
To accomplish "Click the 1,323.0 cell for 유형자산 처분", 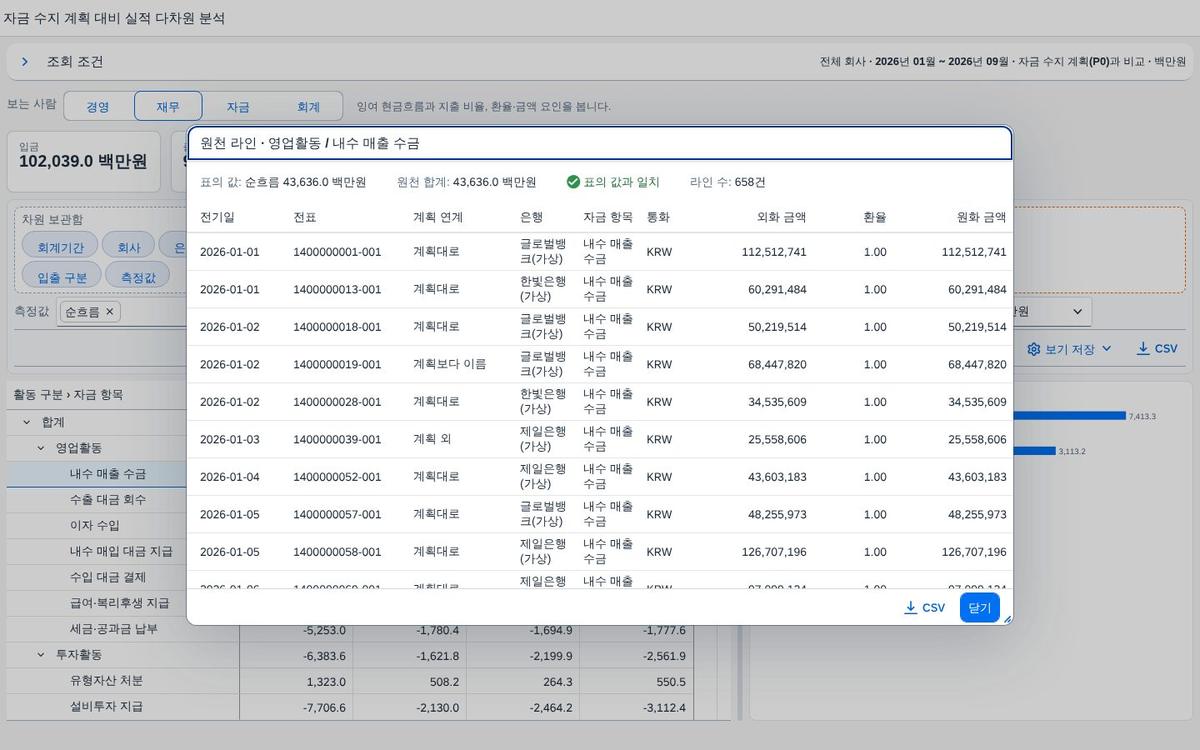I will click(x=296, y=682).
